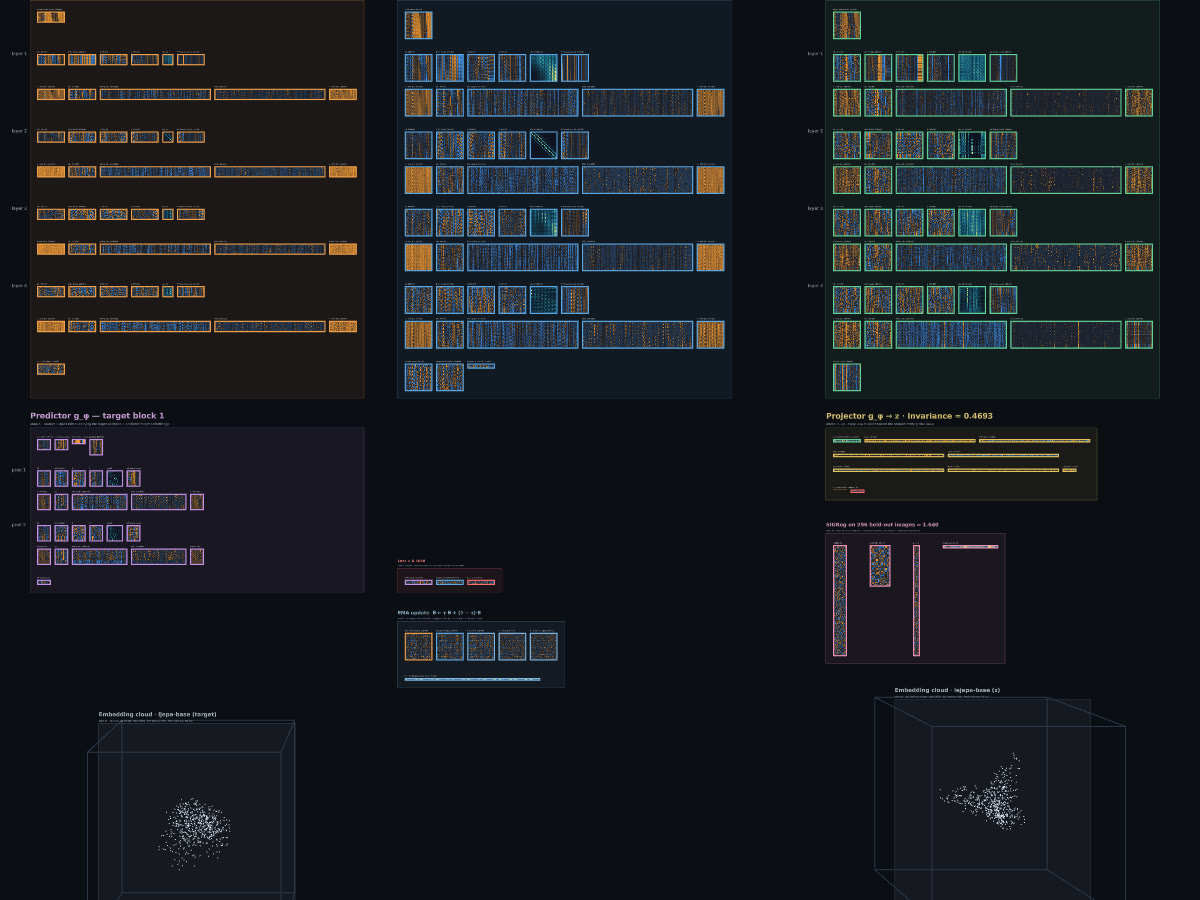Viewport: 1200px width, 900px height.
Task: Click the red loss value heading above the loss panel
Action: tap(411, 561)
